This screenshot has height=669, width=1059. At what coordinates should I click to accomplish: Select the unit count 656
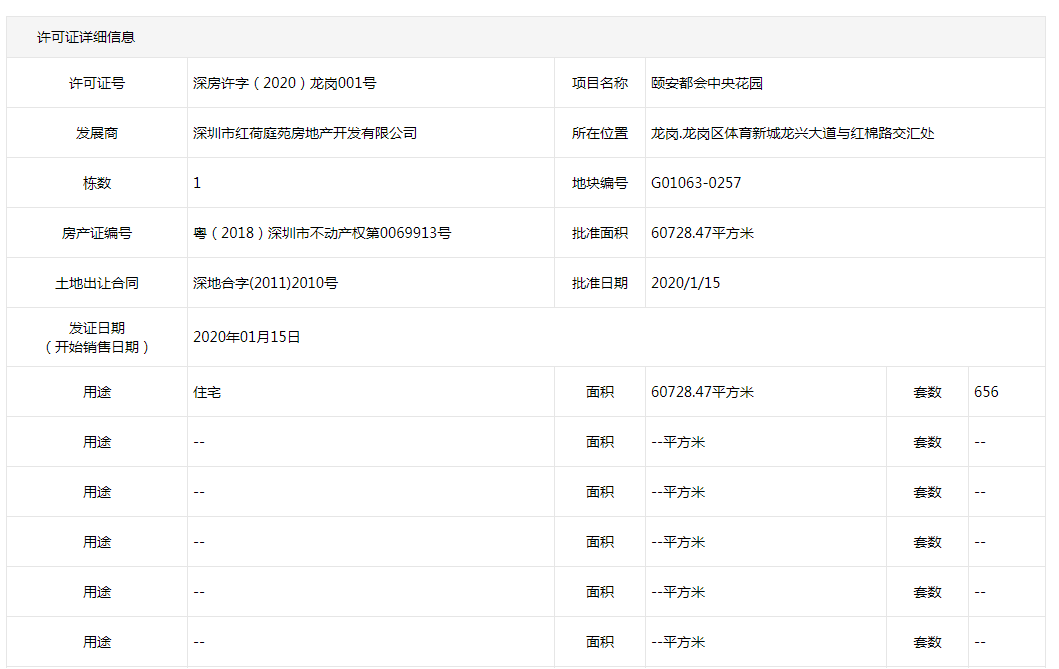(986, 392)
